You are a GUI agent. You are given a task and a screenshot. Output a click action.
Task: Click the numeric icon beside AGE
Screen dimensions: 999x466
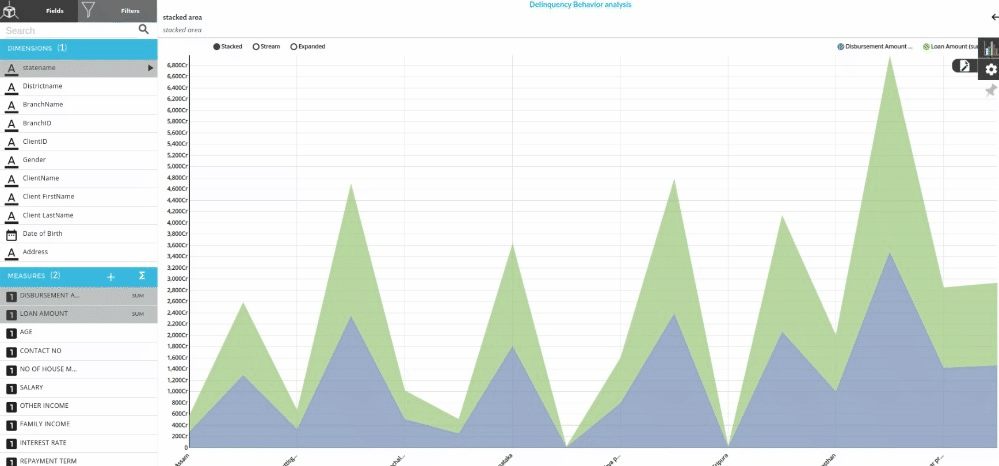tap(10, 333)
